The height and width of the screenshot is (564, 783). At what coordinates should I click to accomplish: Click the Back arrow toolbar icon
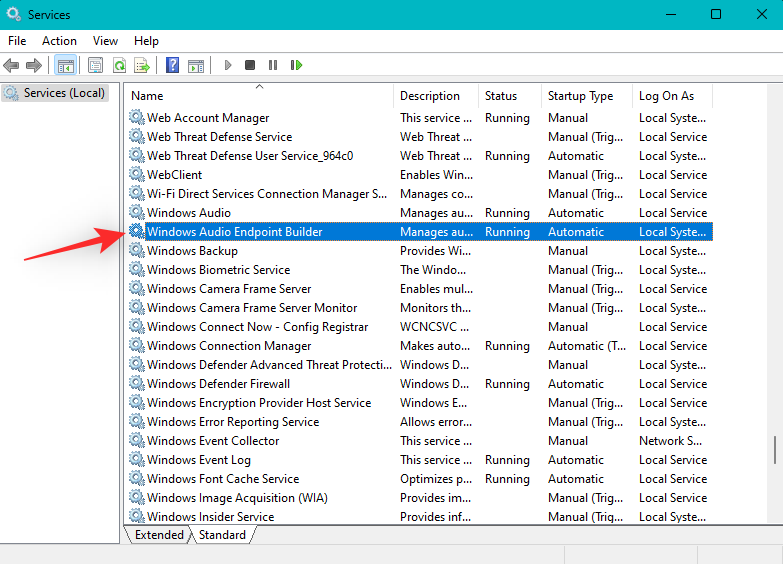click(12, 66)
